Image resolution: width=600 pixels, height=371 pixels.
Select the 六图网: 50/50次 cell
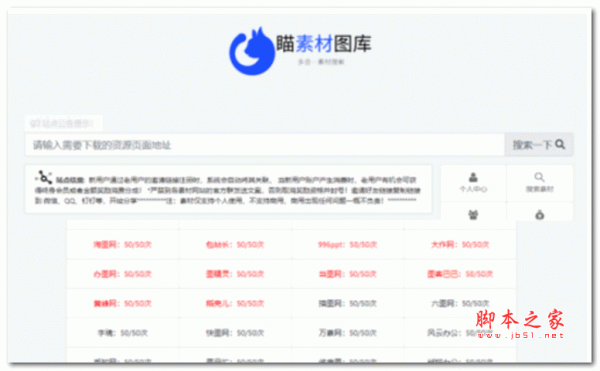pos(460,303)
